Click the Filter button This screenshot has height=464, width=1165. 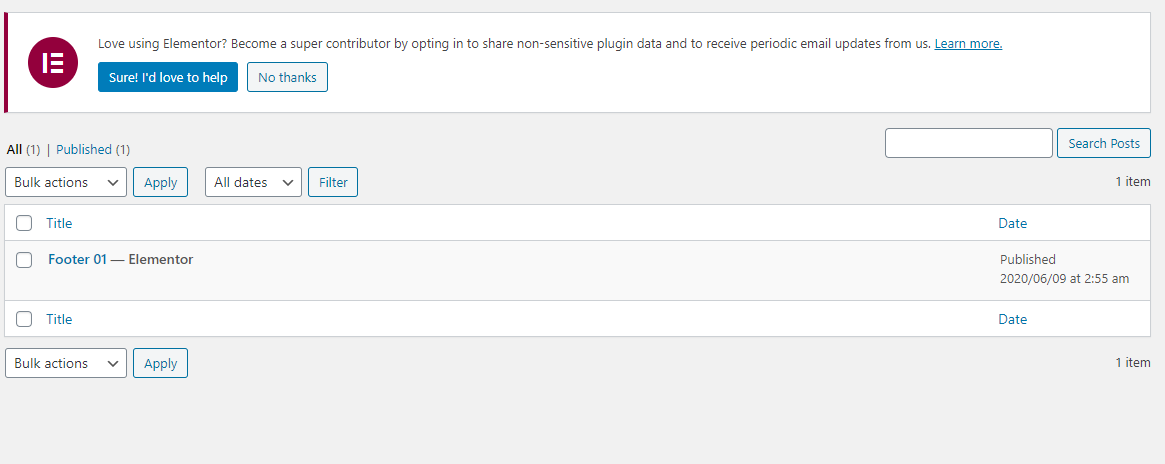pyautogui.click(x=333, y=182)
